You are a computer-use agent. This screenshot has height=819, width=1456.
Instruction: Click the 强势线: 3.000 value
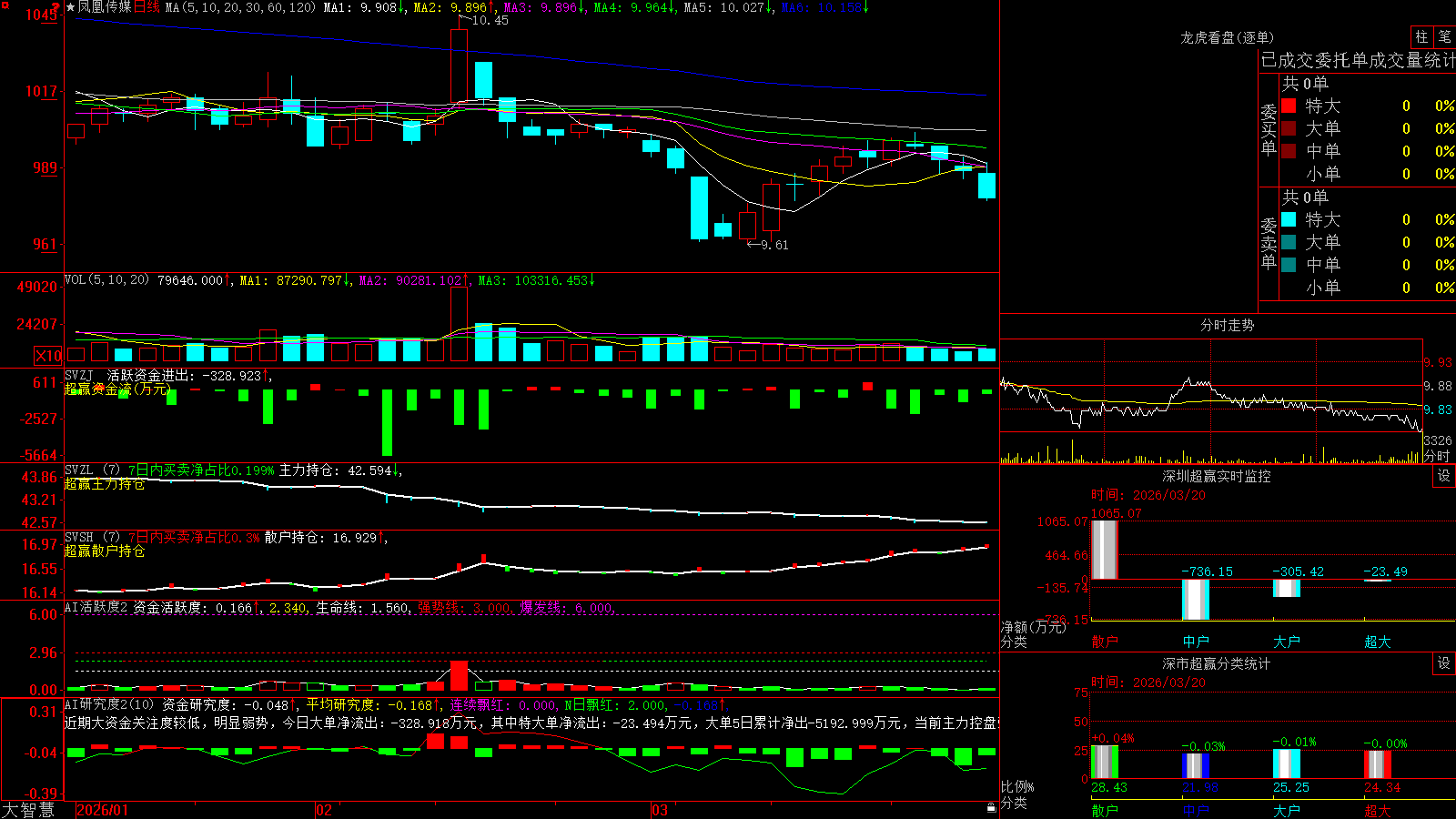(x=465, y=607)
